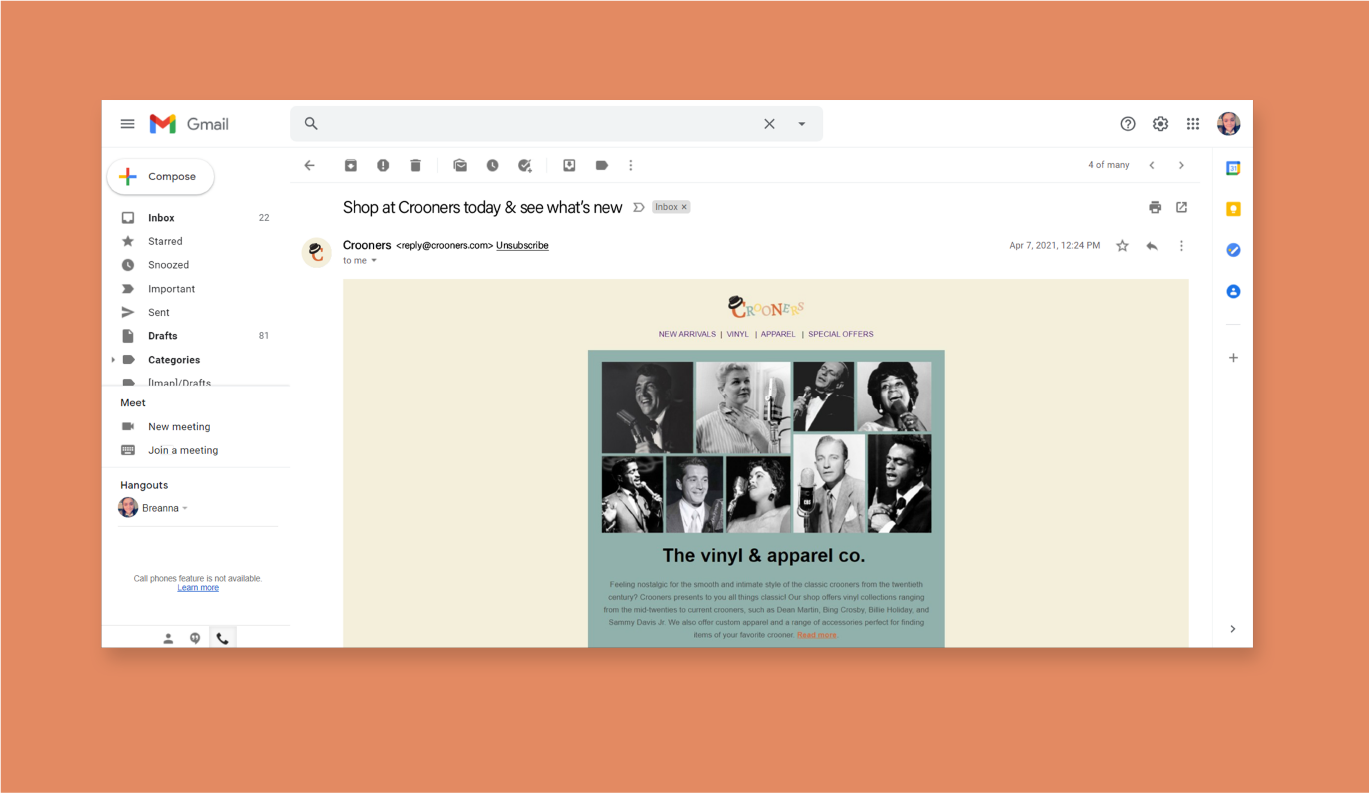Open the Google account avatar
Viewport: 1369px width, 793px height.
(1229, 124)
